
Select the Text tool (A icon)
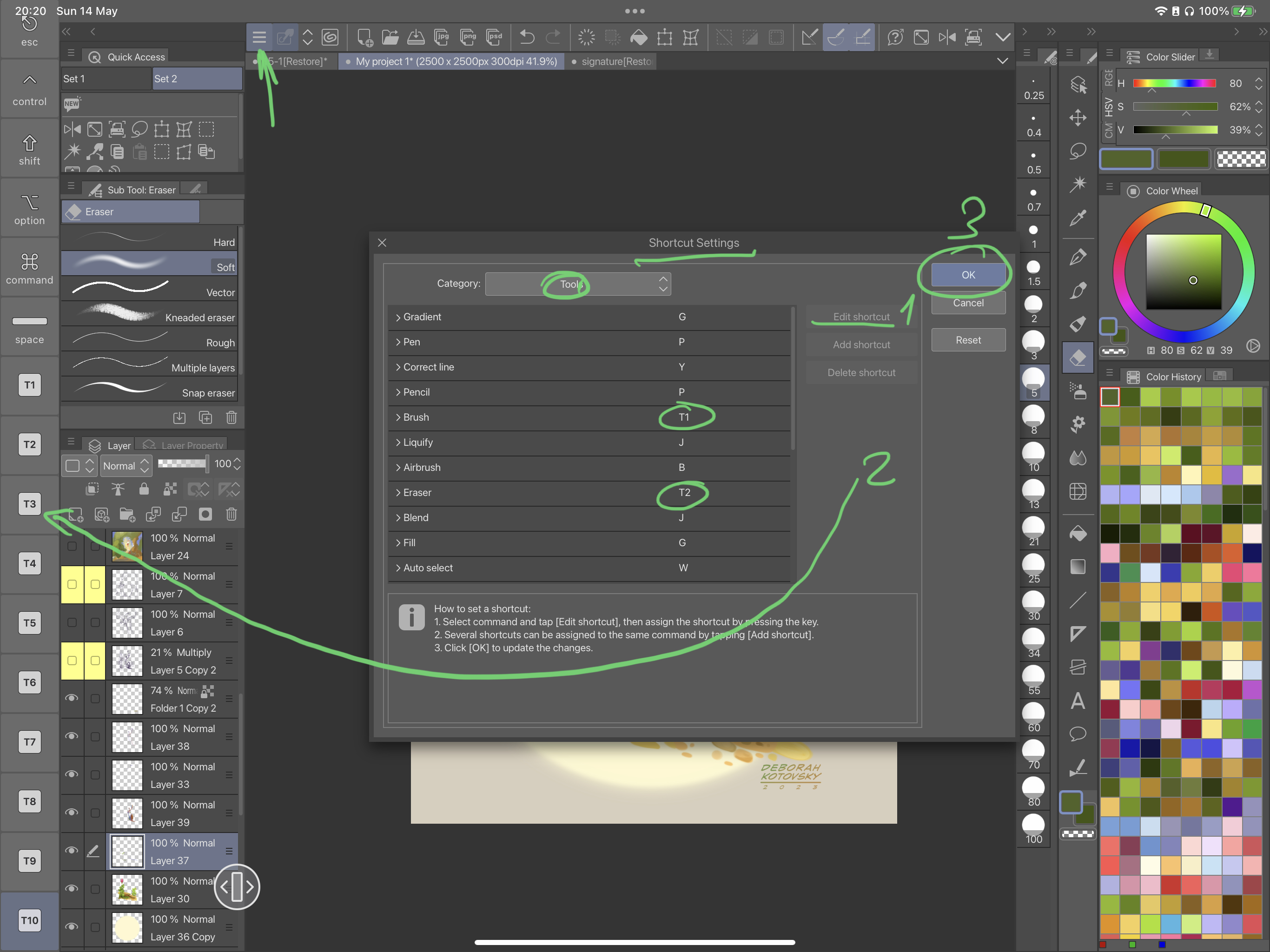tap(1078, 701)
